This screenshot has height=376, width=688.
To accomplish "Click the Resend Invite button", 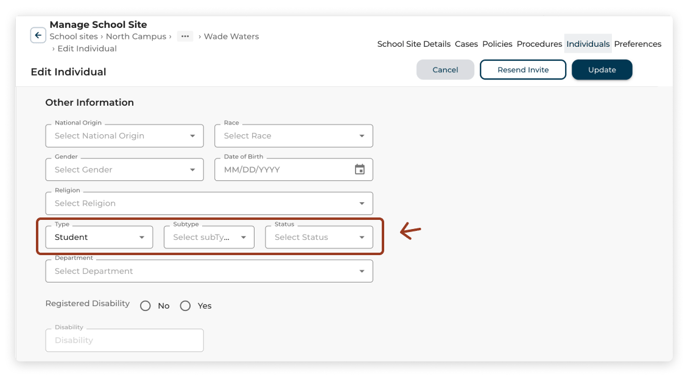I will click(x=523, y=70).
